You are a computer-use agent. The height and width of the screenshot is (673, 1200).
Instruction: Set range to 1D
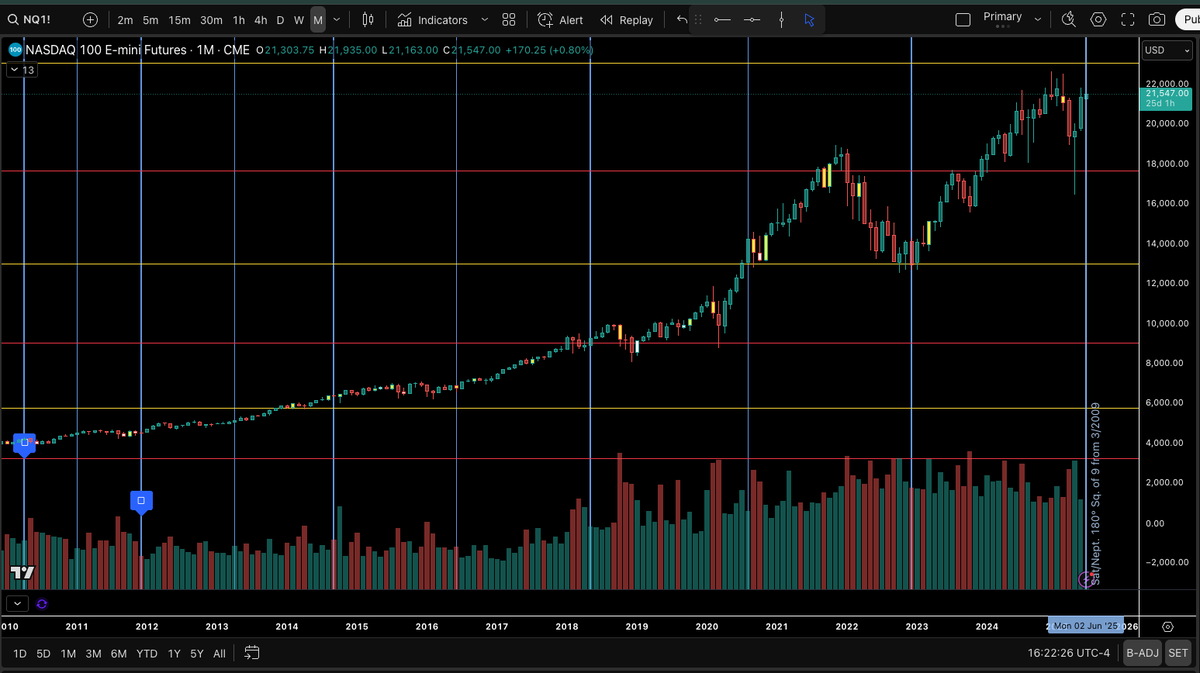point(19,653)
